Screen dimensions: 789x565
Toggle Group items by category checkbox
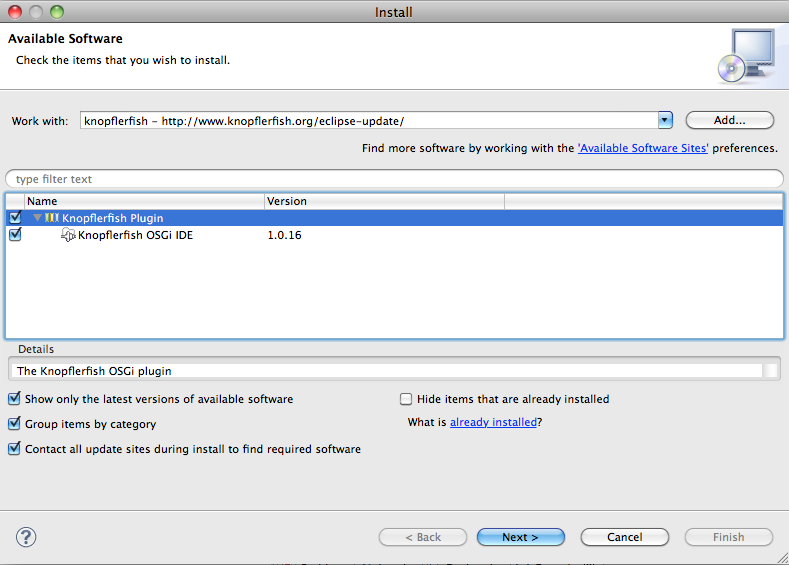tap(15, 424)
